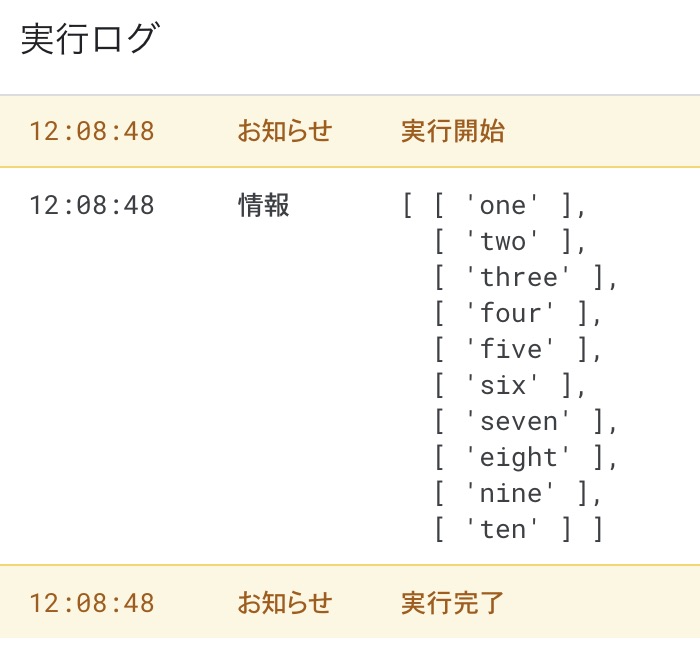Image resolution: width=700 pixels, height=662 pixels.
Task: Click the 'ten' array entry
Action: [503, 530]
